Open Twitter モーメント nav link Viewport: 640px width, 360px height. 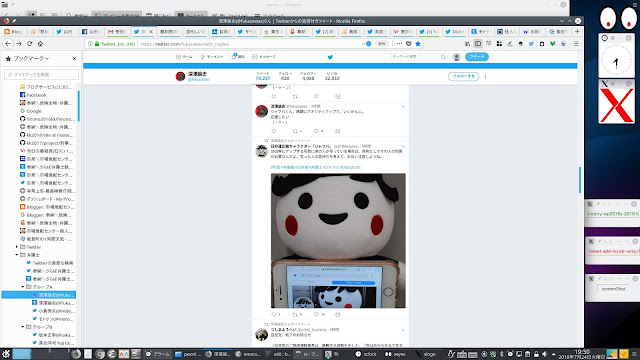(211, 57)
